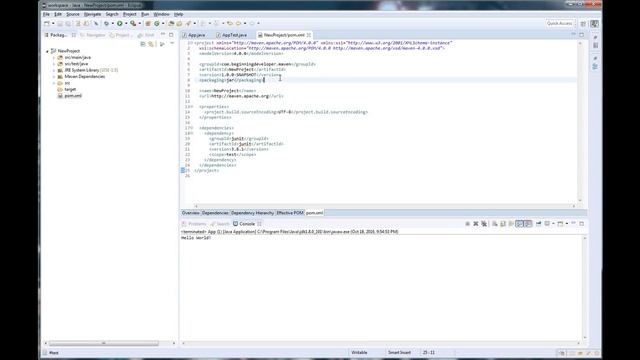
Task: Click the Java perspective icon
Action: coord(595,24)
